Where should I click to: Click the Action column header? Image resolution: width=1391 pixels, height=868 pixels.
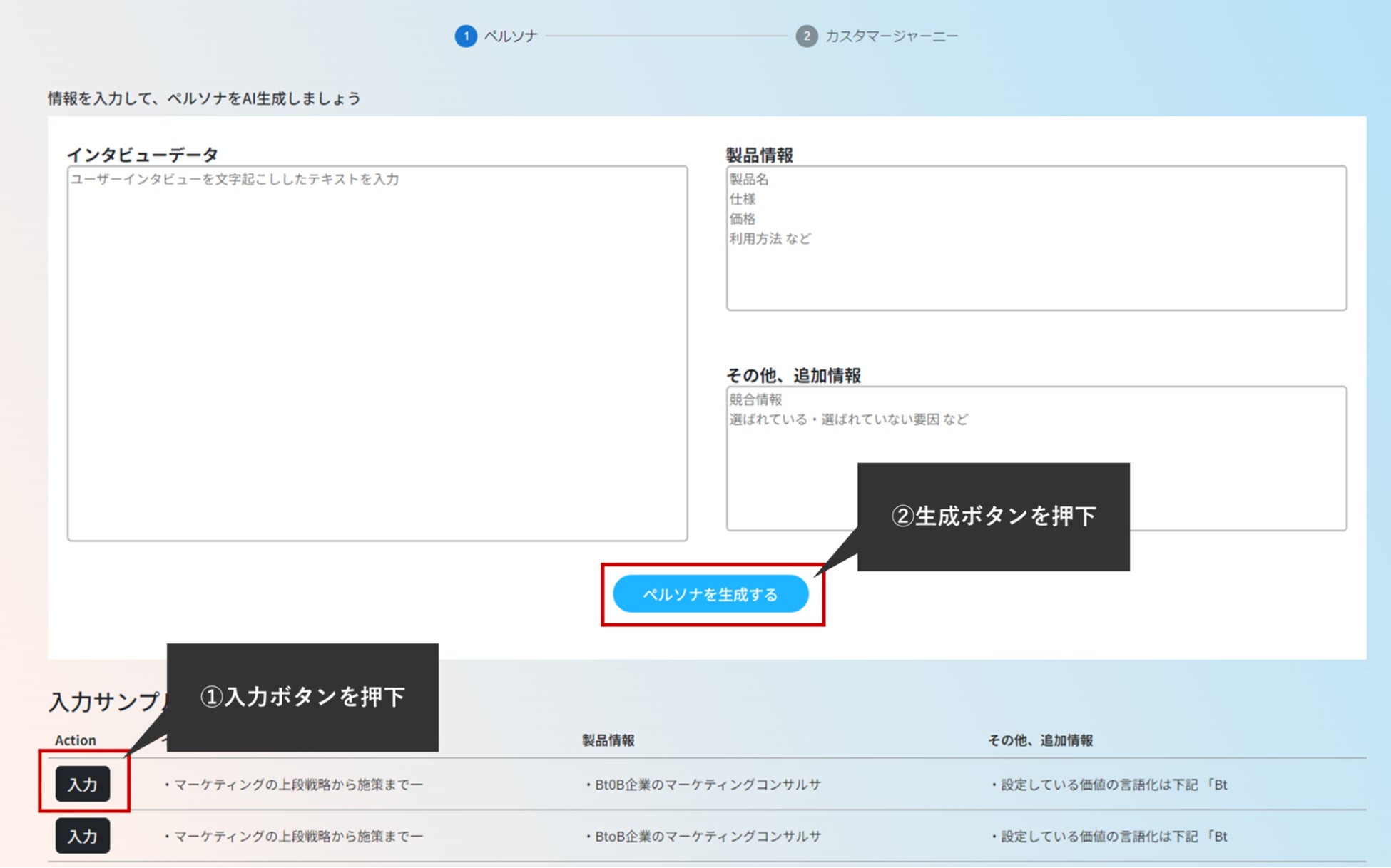(x=76, y=740)
